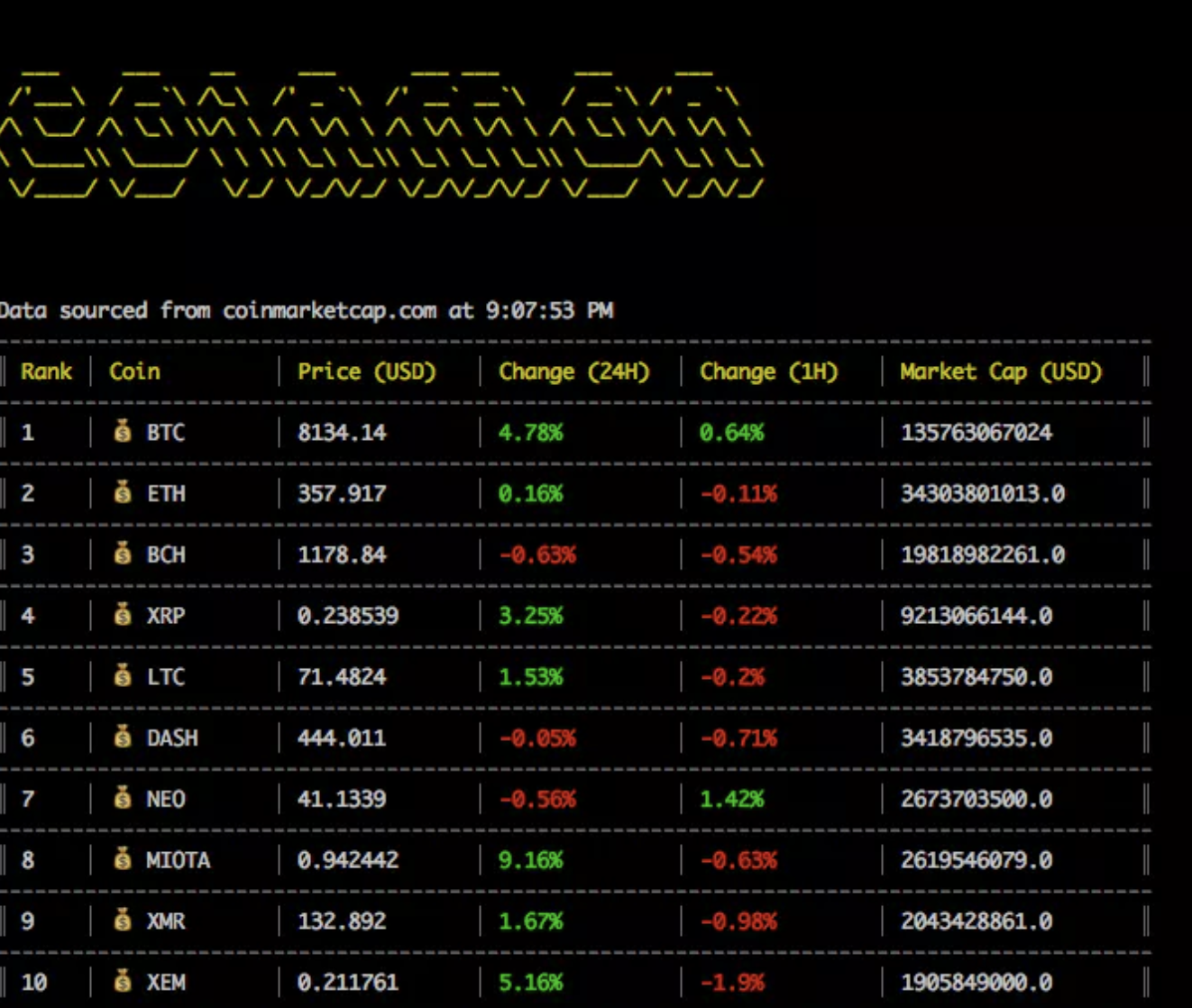
Task: Select the BTC coin symbol
Action: [x=166, y=433]
